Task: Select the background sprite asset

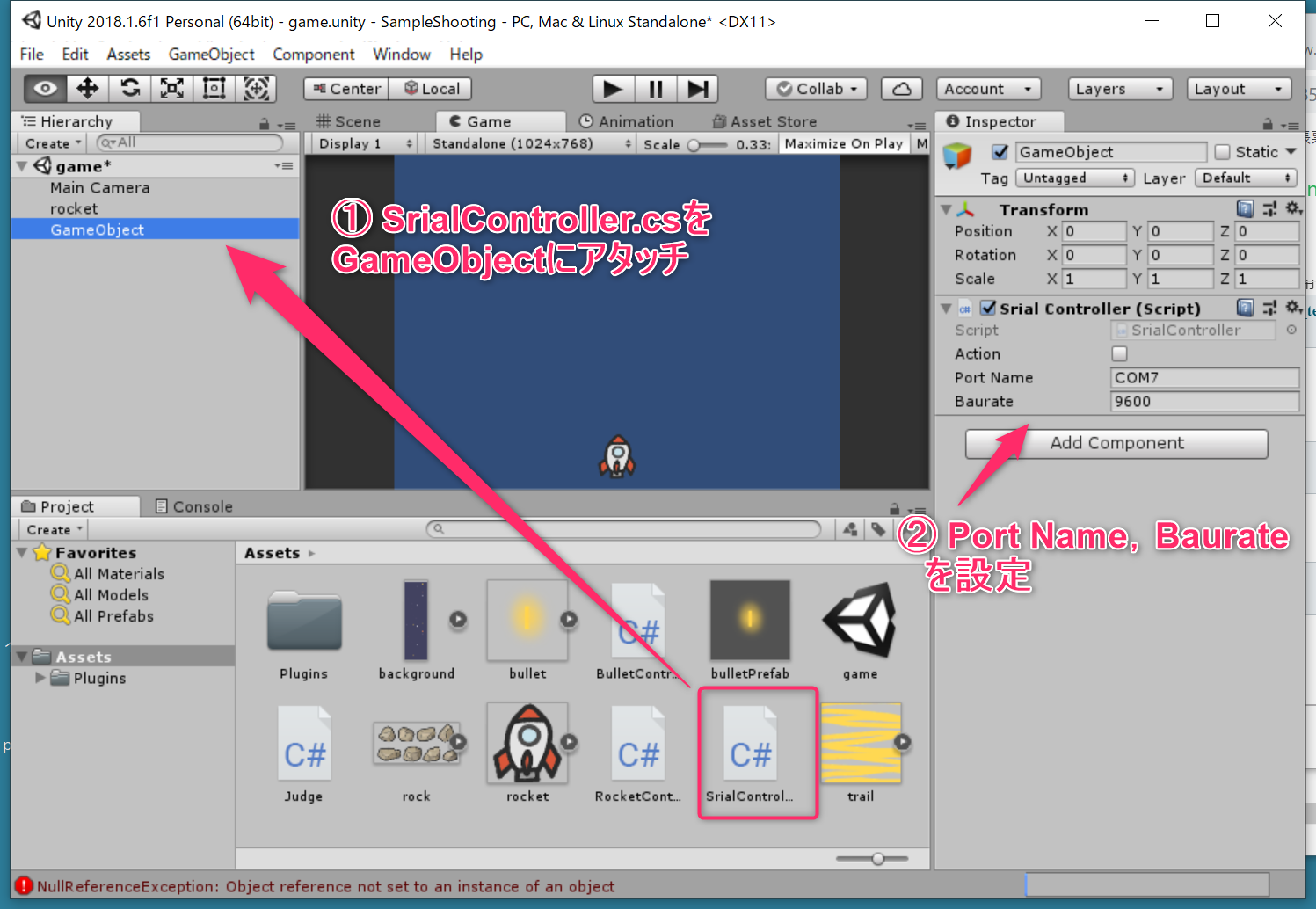Action: [x=417, y=630]
